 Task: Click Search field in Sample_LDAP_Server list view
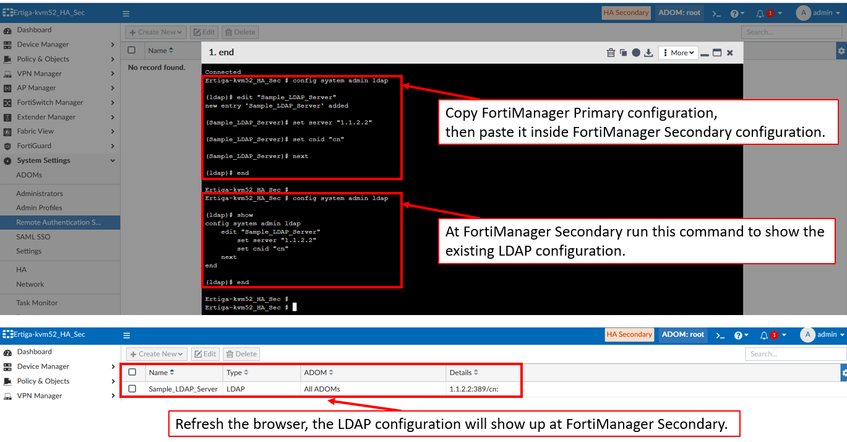point(795,354)
